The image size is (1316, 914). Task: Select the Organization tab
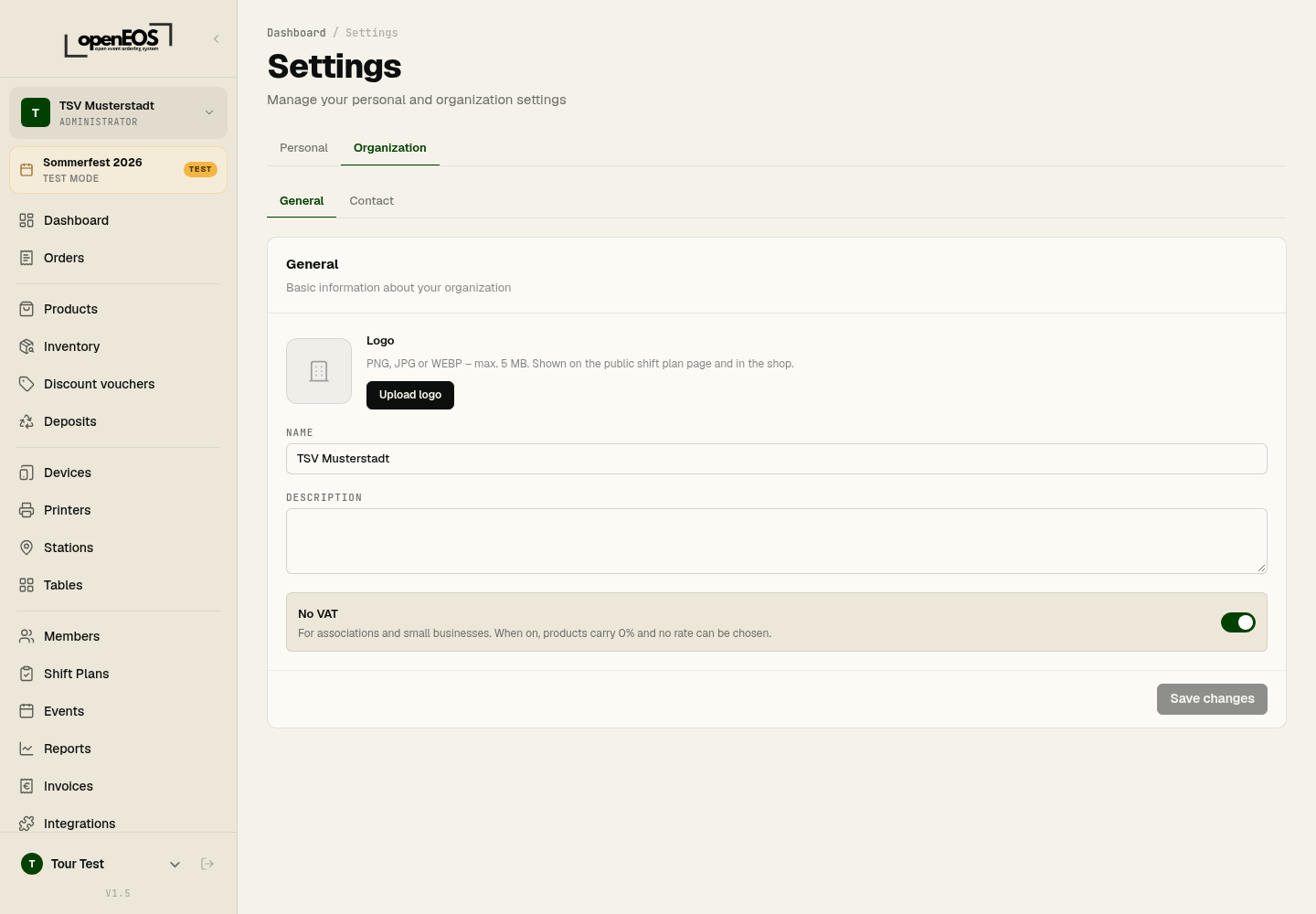click(390, 148)
